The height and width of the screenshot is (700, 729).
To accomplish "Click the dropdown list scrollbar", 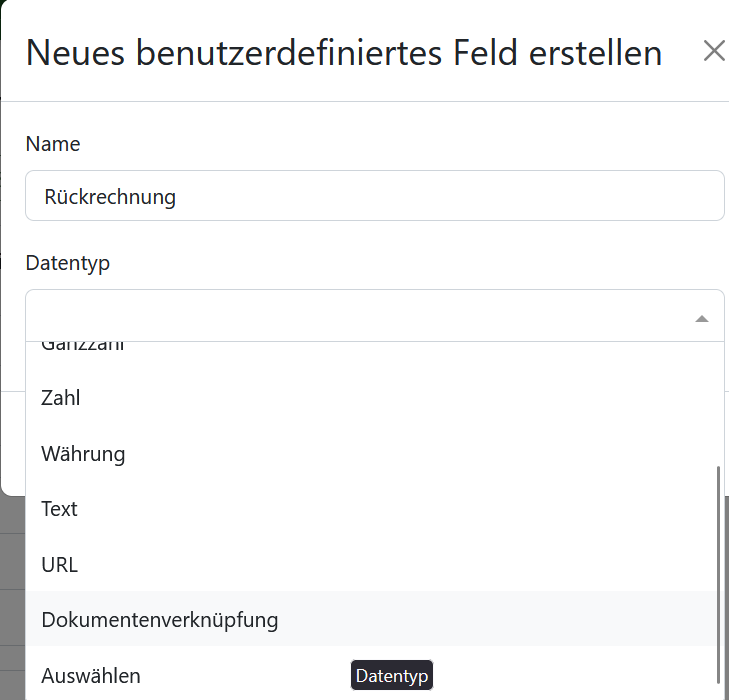I will 718,575.
